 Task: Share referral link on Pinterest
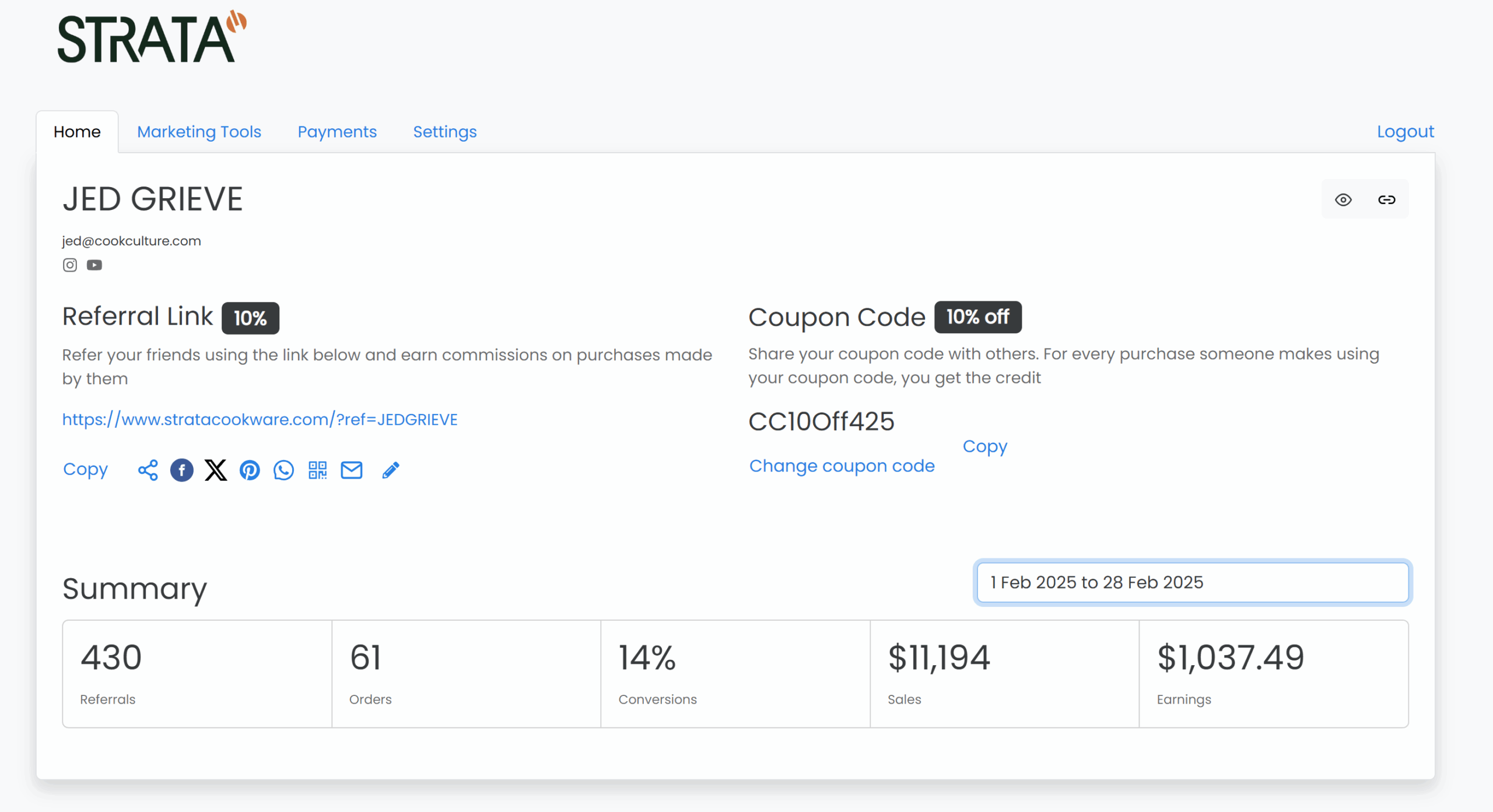tap(250, 470)
